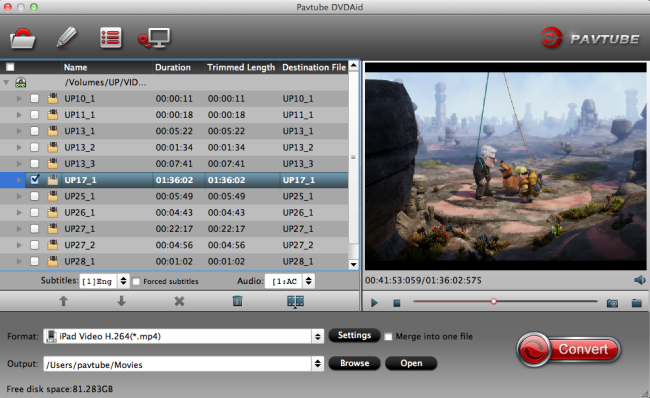Click the Destination File column header
The image size is (650, 398).
click(x=314, y=67)
